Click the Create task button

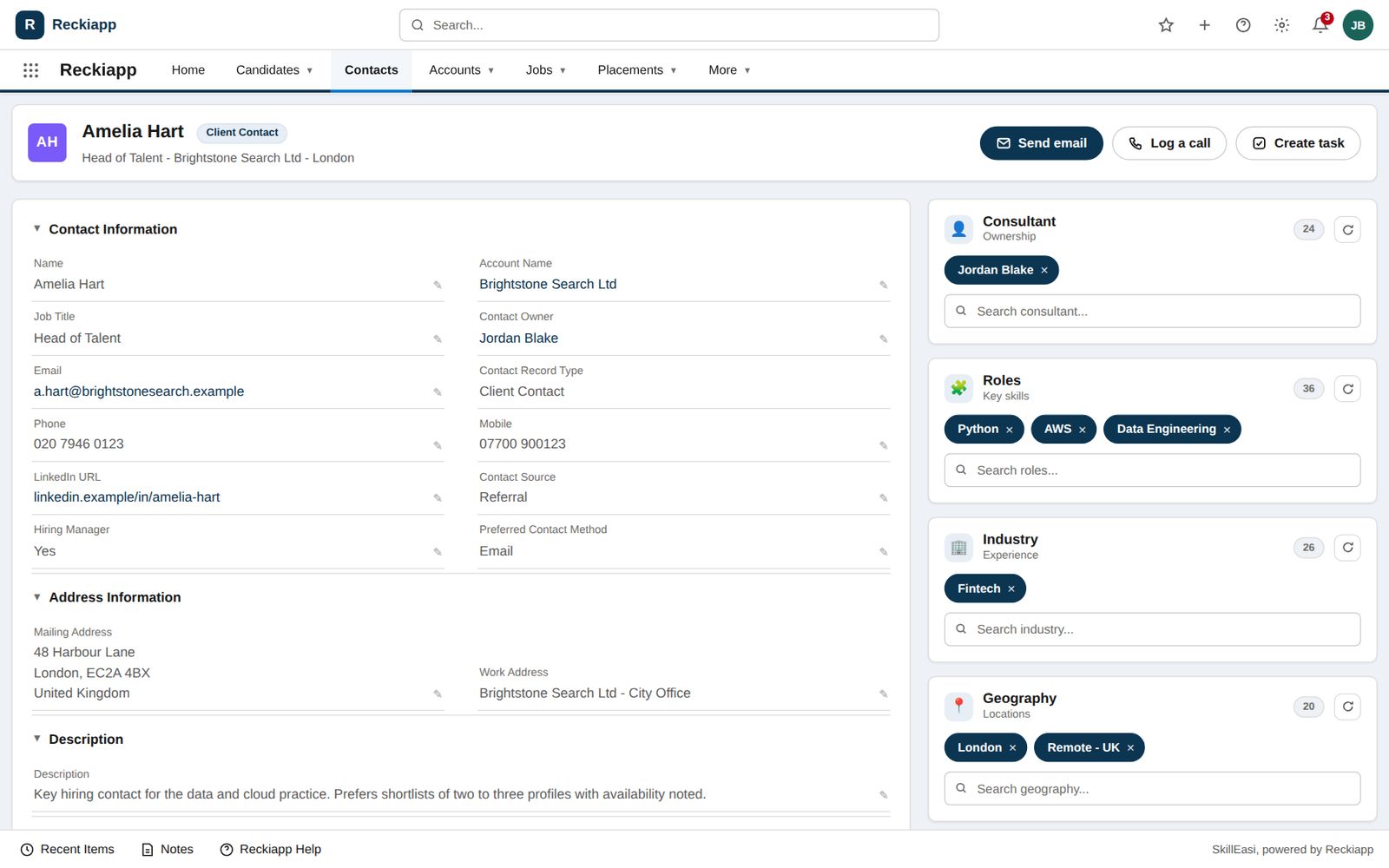(1298, 143)
